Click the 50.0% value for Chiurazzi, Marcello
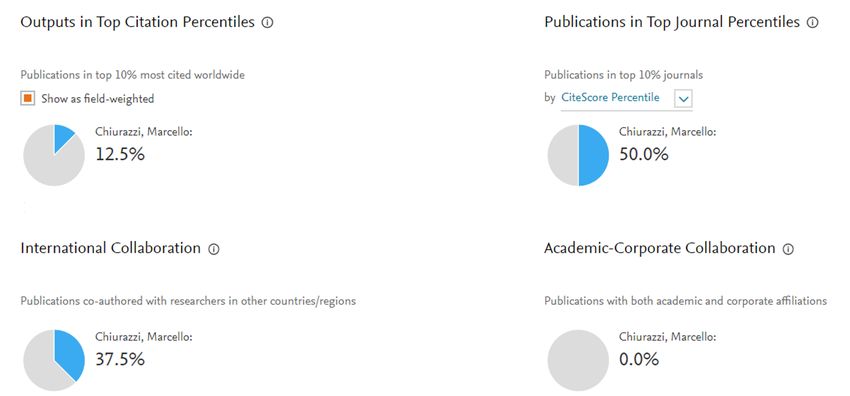 coord(644,154)
